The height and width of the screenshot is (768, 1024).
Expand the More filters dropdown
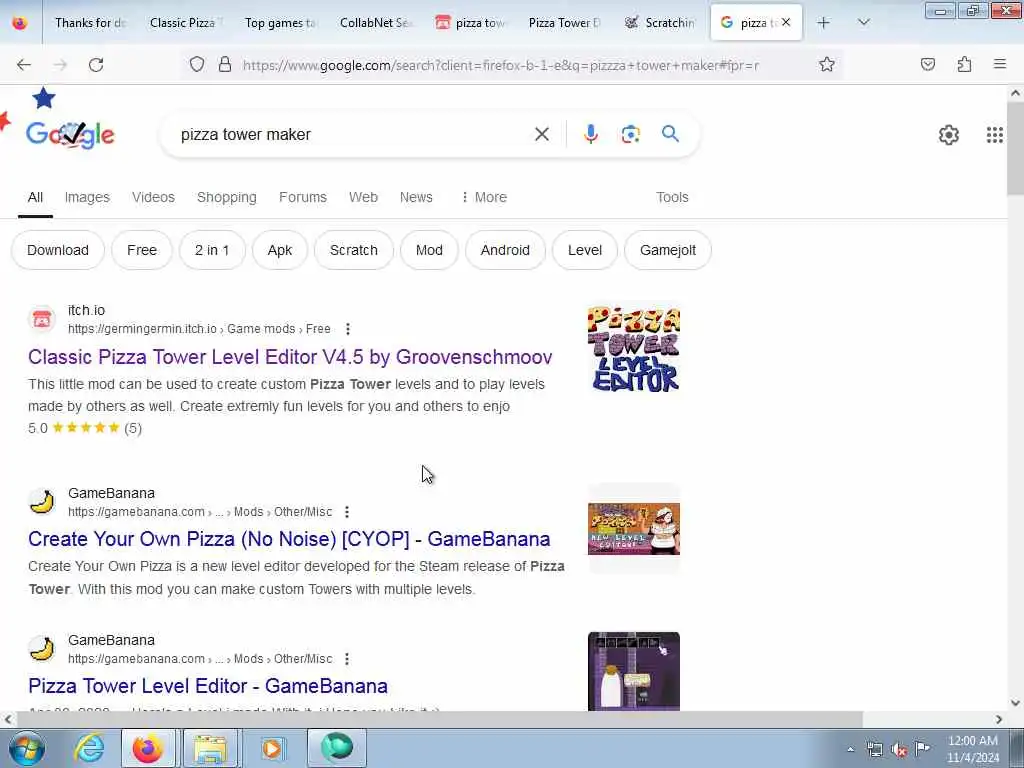[x=484, y=197]
